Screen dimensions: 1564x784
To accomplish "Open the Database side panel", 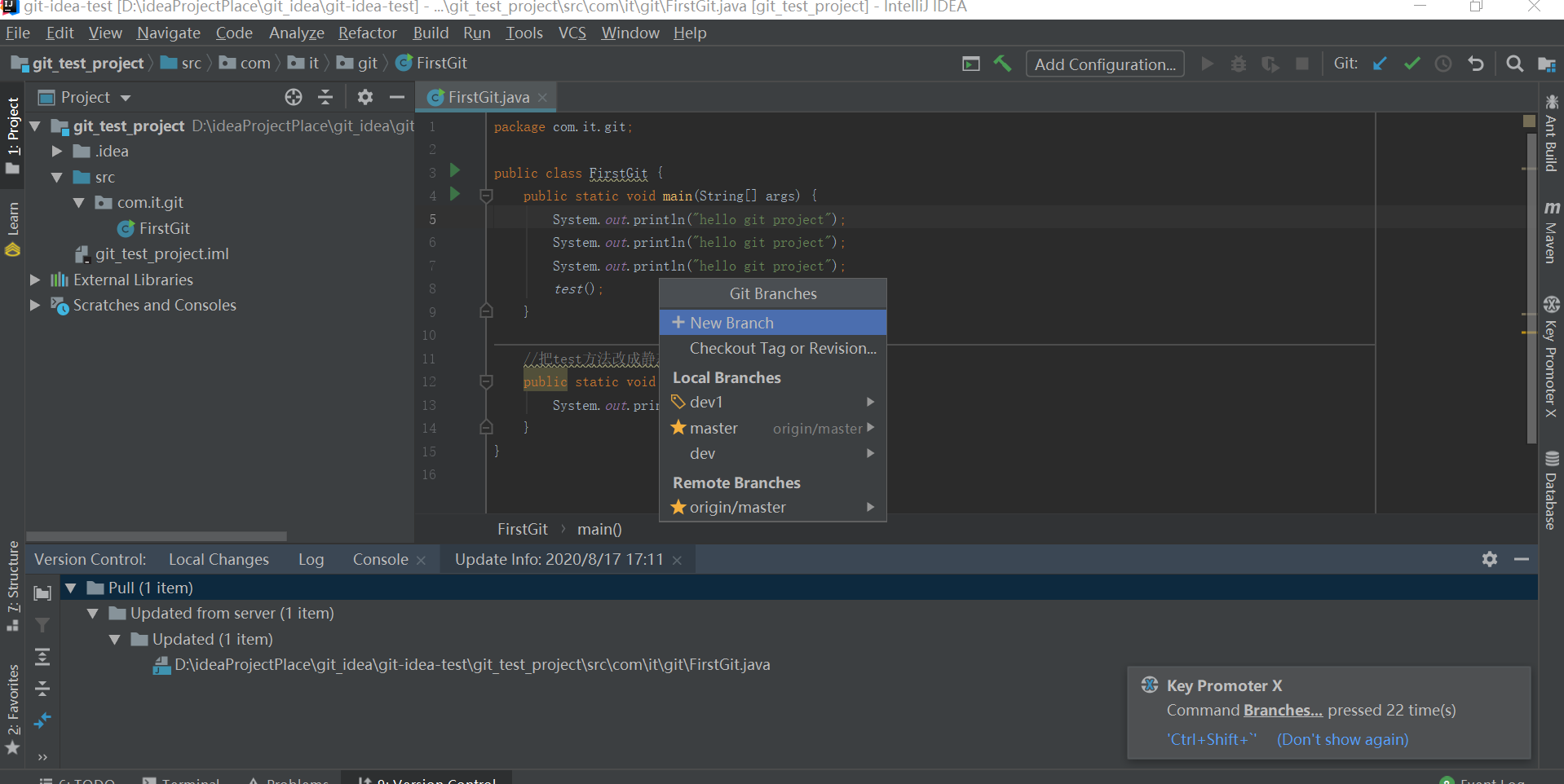I will (1551, 490).
